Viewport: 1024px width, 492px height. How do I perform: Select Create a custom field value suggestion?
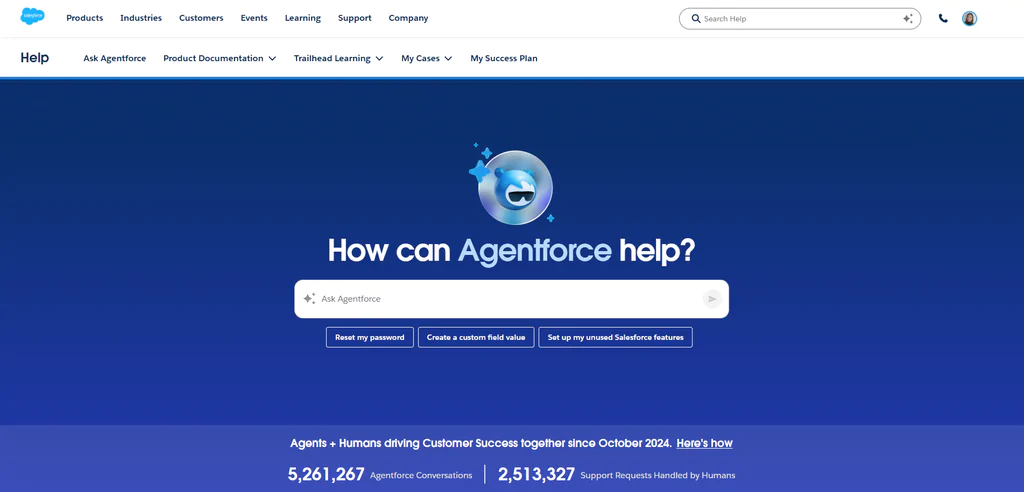[476, 338]
